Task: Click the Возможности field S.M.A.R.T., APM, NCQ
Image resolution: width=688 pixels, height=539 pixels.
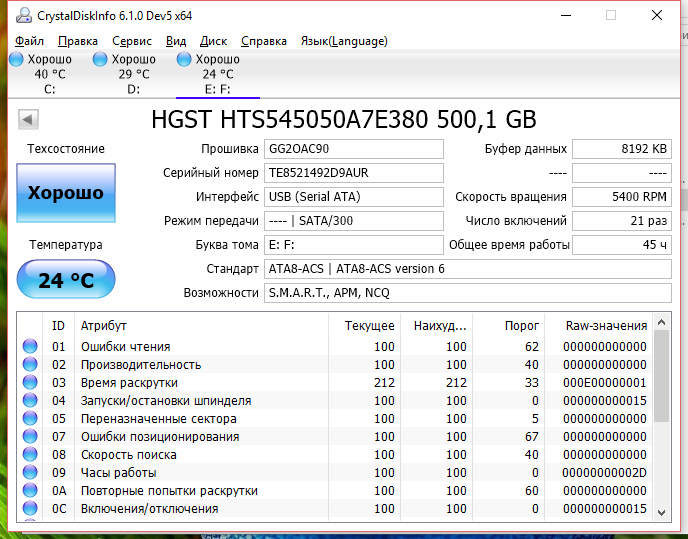Action: coord(468,293)
